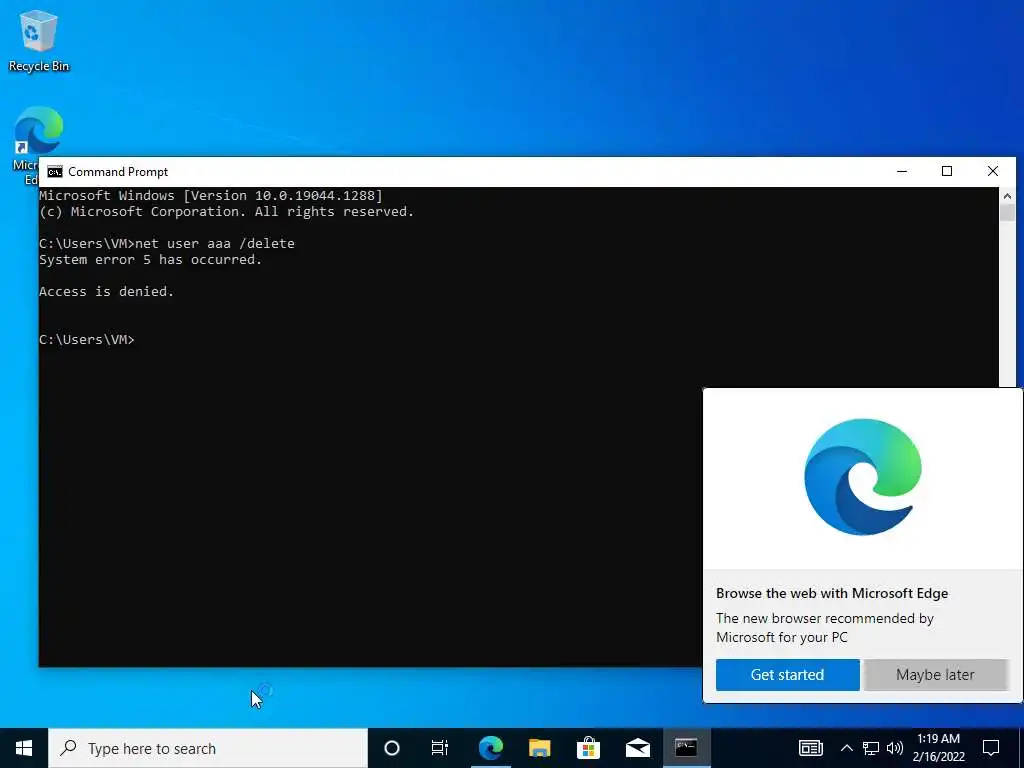
Task: Open File Explorer from the taskbar
Action: (x=539, y=748)
